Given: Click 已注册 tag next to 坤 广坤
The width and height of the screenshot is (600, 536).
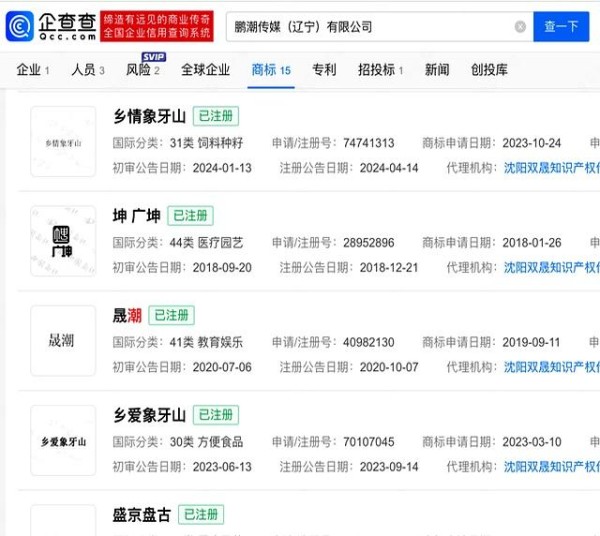Looking at the screenshot, I should pyautogui.click(x=191, y=216).
